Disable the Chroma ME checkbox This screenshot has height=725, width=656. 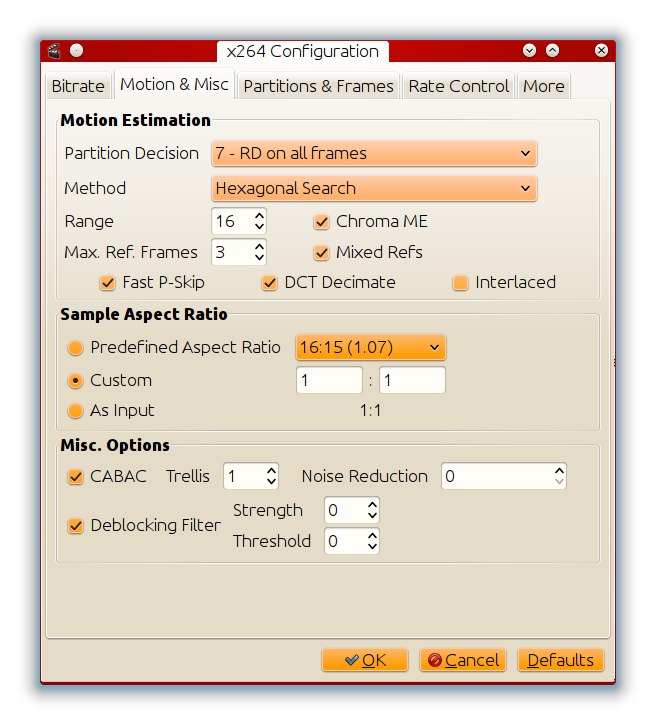[321, 222]
